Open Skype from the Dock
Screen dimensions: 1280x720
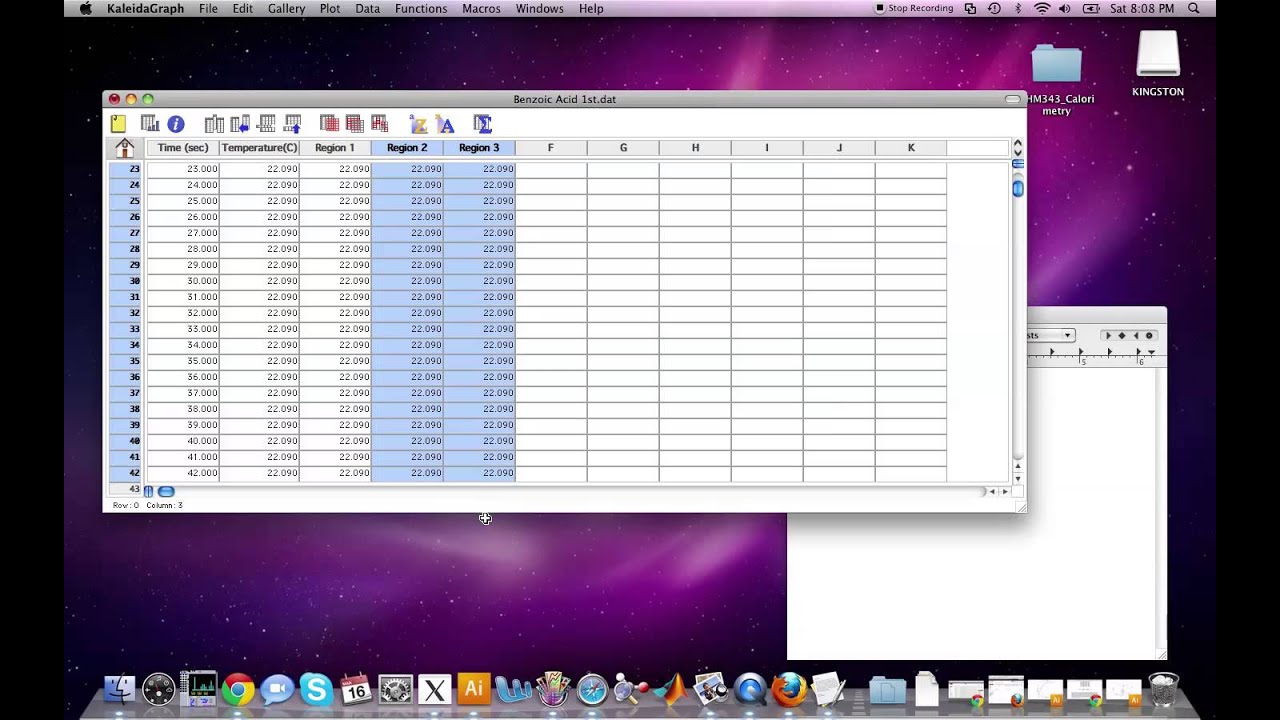[x=316, y=689]
